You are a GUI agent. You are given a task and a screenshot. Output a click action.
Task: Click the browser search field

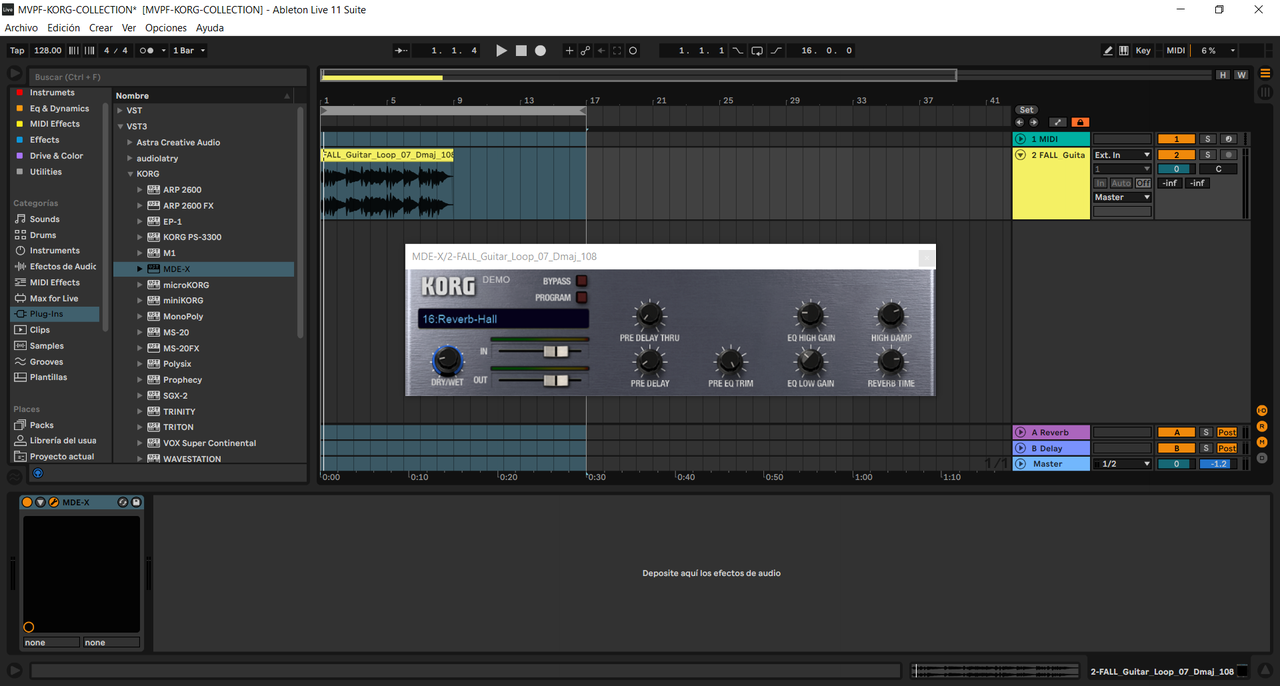tap(168, 77)
